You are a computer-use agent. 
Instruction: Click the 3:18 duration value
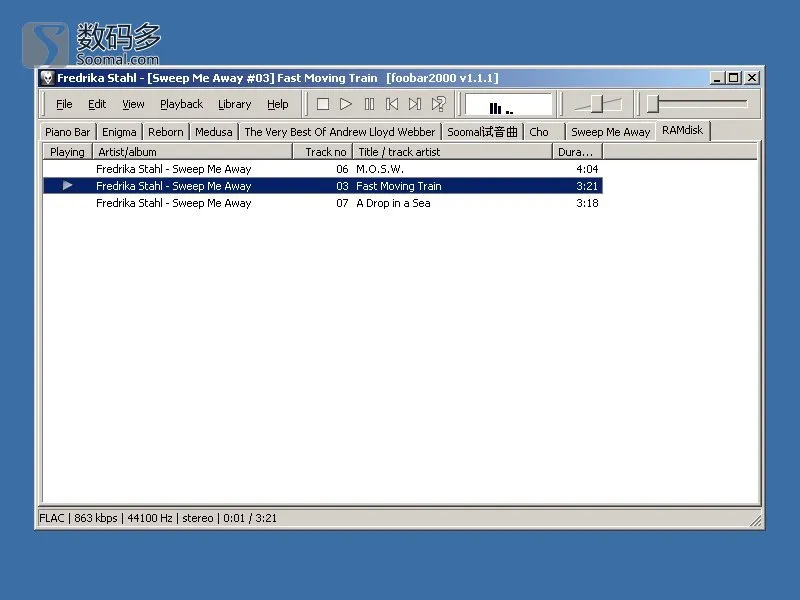click(x=587, y=203)
